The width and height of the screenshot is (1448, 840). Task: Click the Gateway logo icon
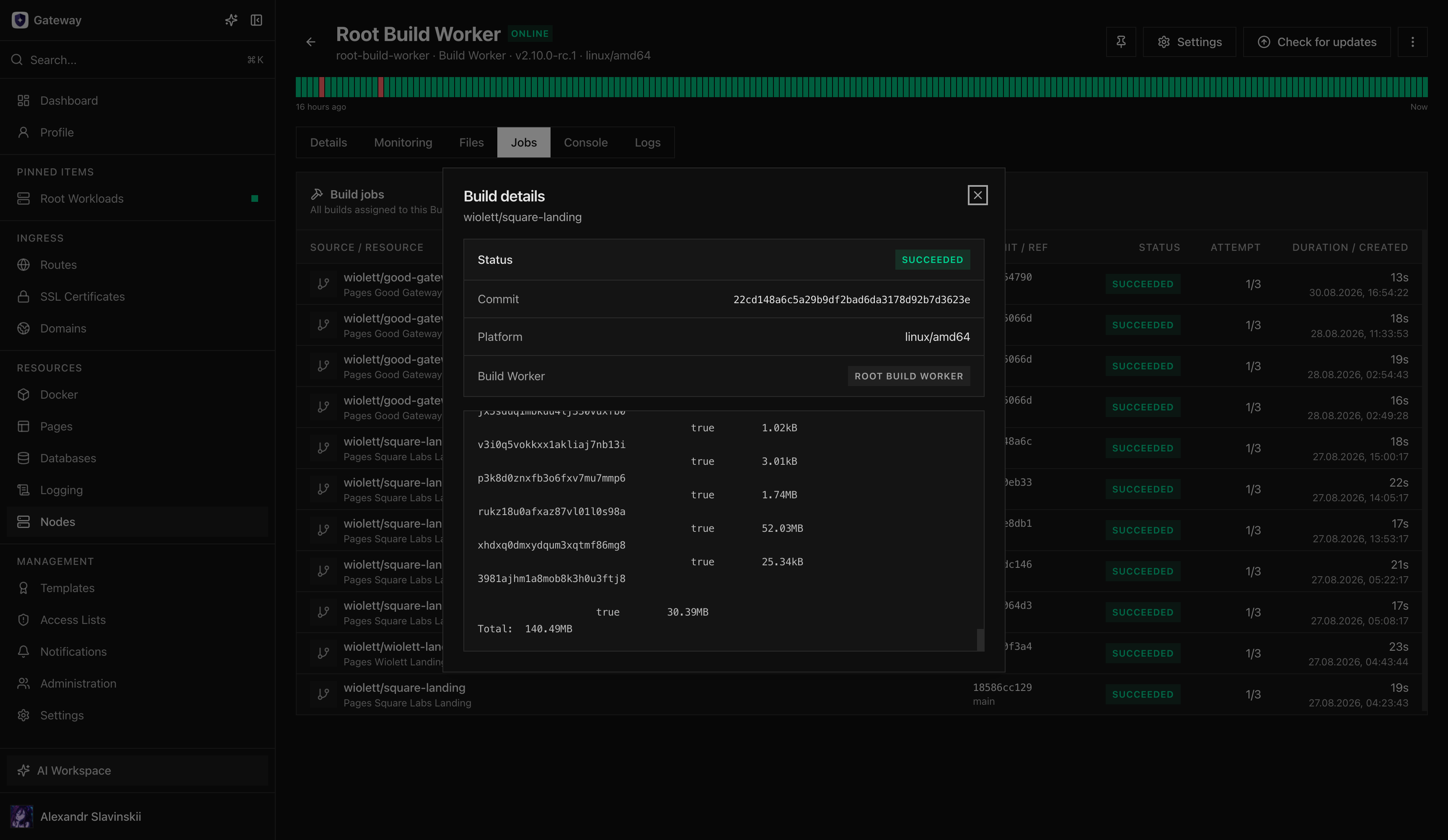click(20, 20)
